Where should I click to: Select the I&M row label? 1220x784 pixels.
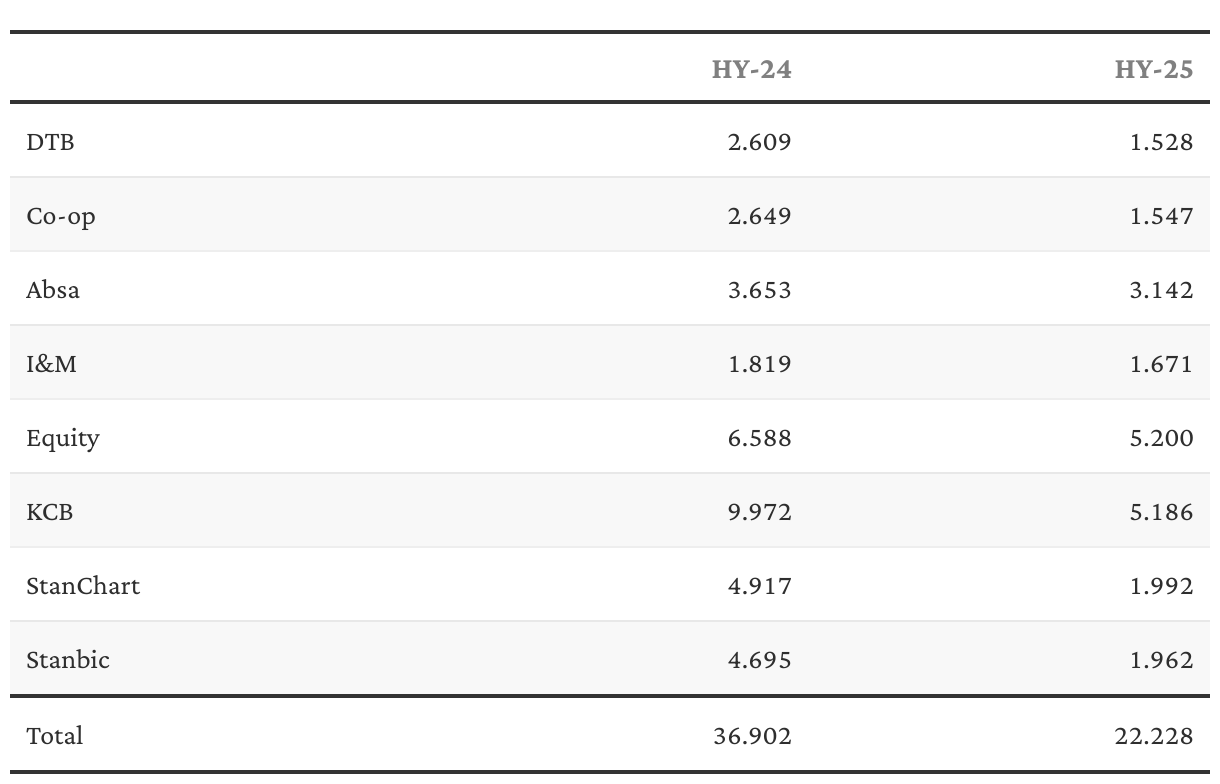52,364
